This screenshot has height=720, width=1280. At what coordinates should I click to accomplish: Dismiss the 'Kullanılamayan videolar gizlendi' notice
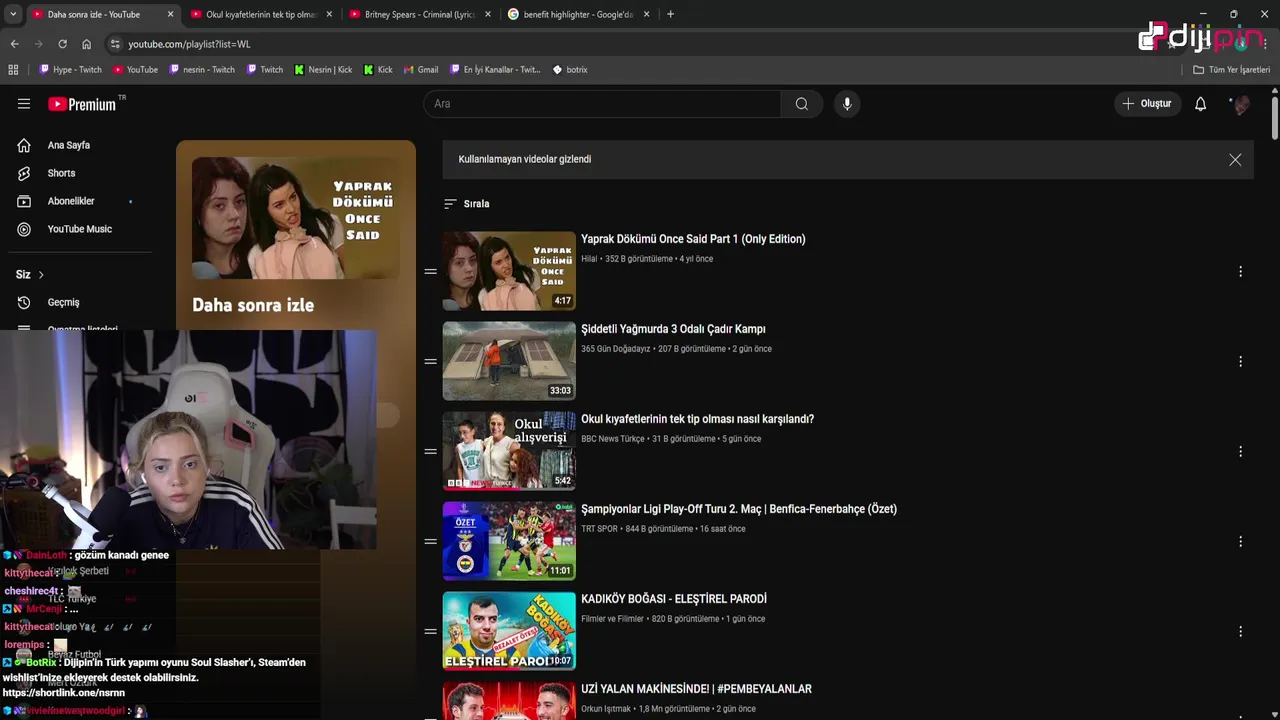(x=1235, y=160)
